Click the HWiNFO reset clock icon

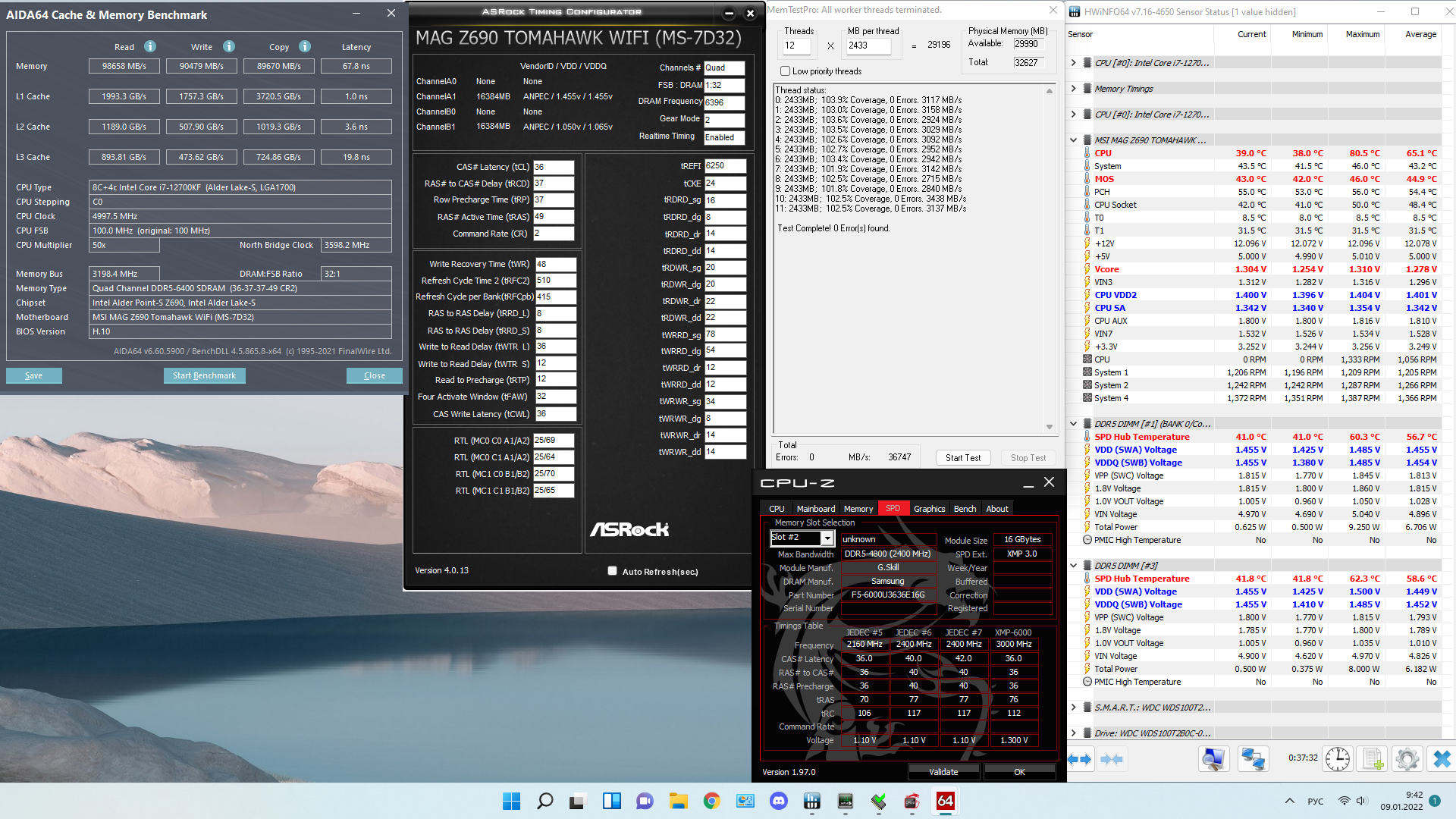[x=1338, y=759]
